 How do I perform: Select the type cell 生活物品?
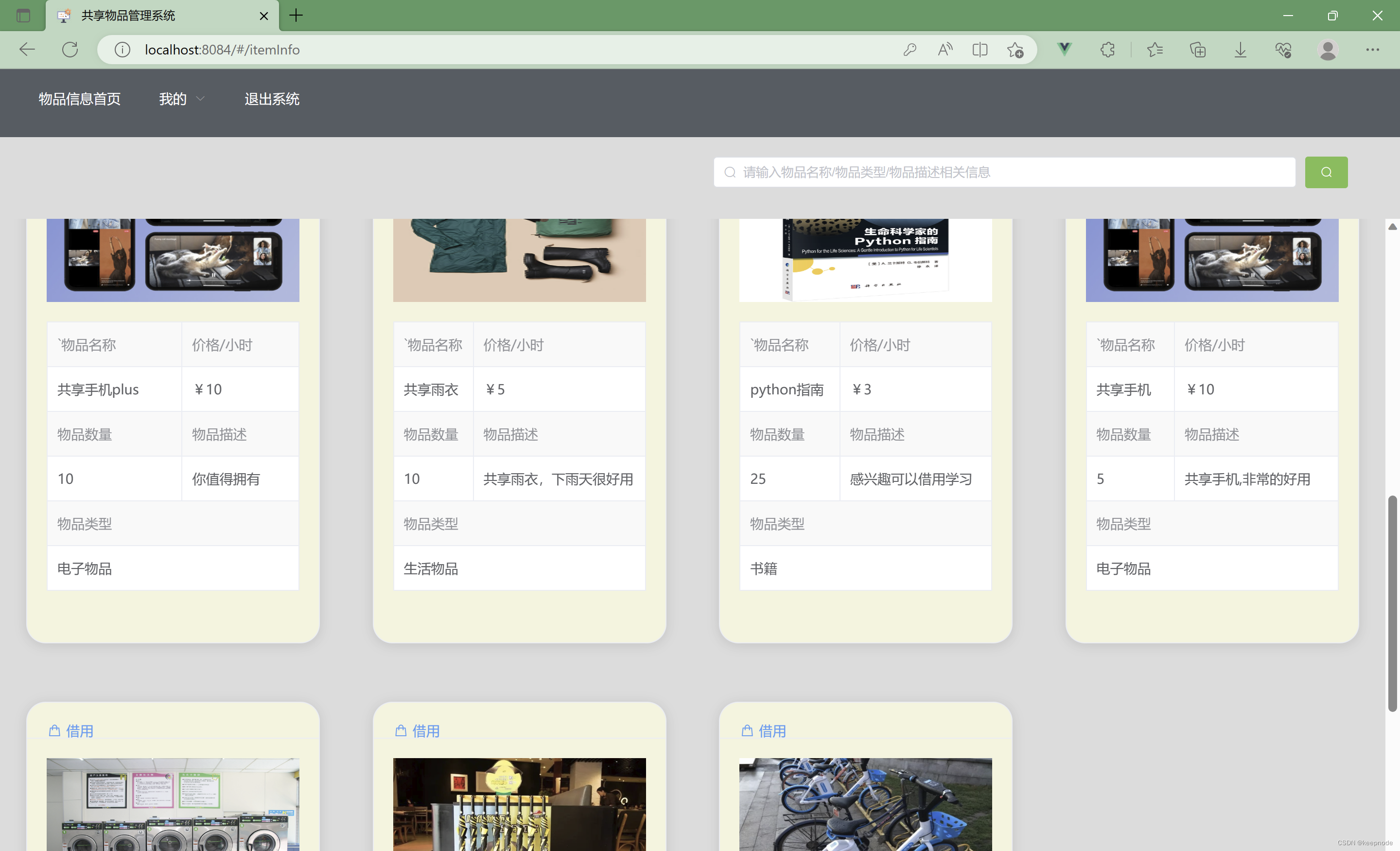coord(519,568)
